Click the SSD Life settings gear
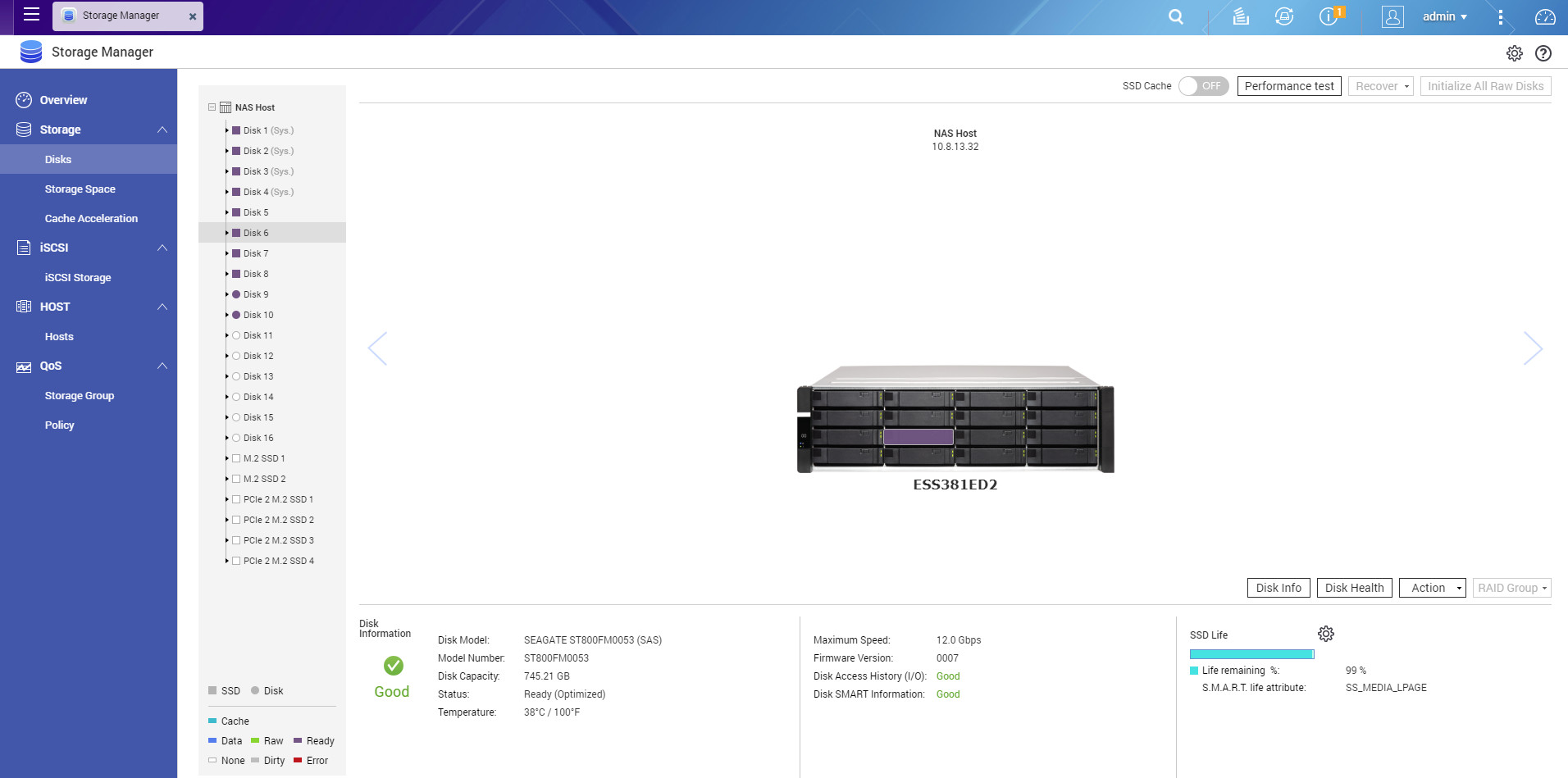Screen dimensions: 1568x778 1325,634
